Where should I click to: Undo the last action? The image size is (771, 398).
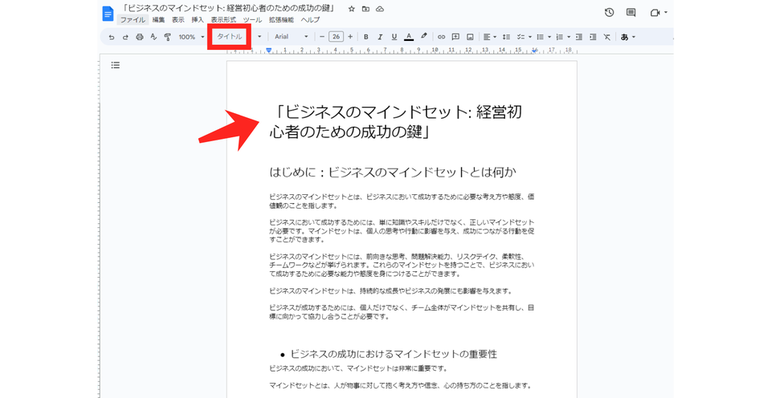point(112,37)
